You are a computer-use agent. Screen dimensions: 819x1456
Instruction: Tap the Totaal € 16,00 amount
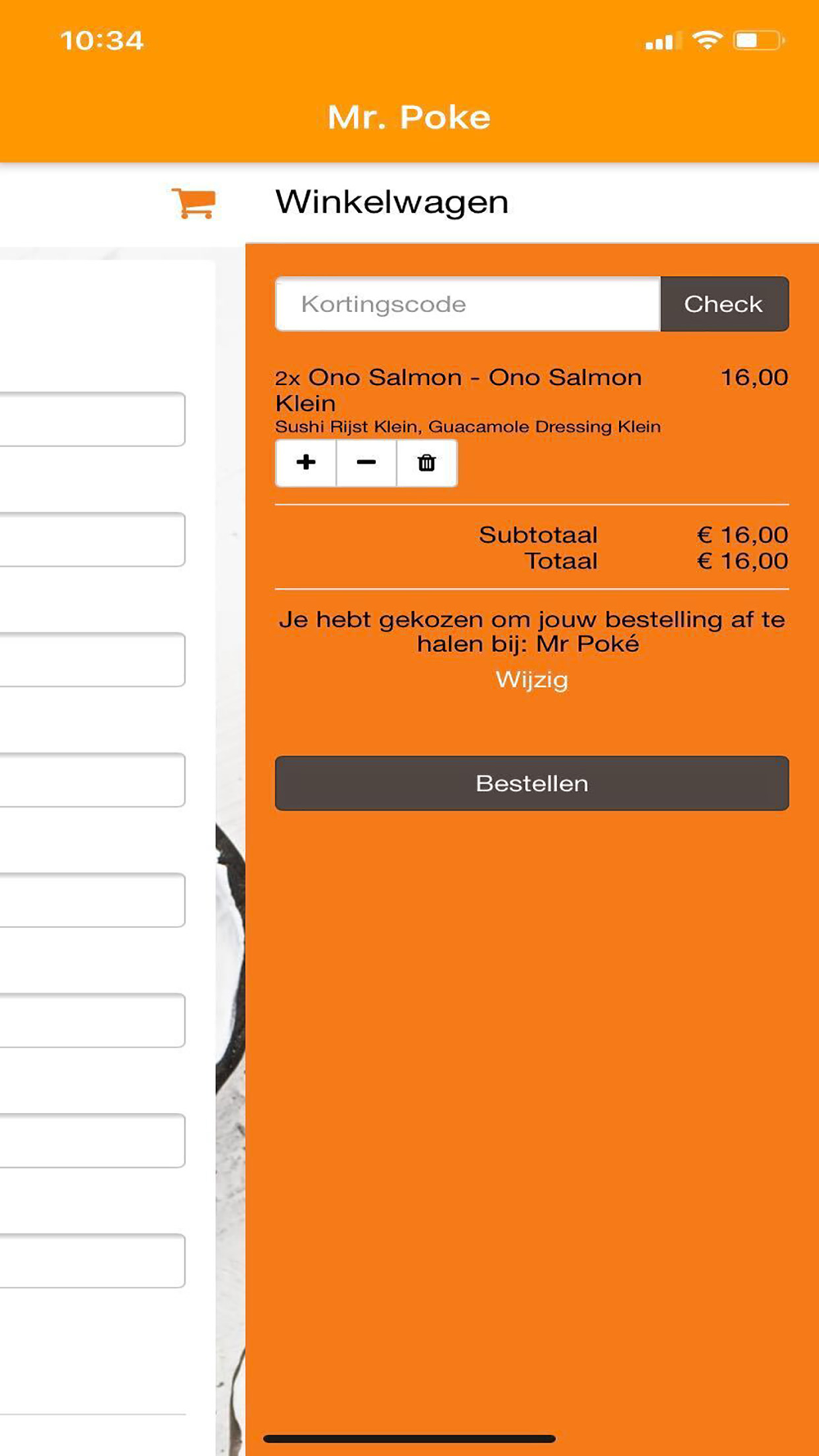(742, 561)
